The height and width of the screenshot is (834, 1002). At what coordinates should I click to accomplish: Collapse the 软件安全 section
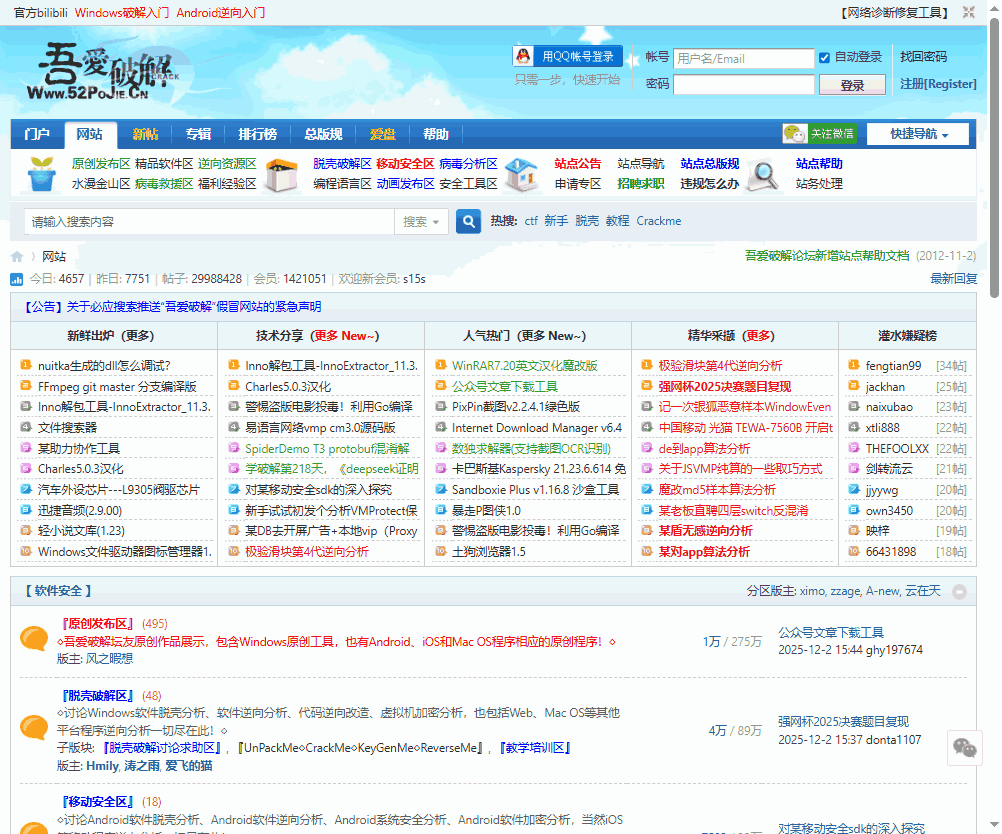tap(959, 592)
